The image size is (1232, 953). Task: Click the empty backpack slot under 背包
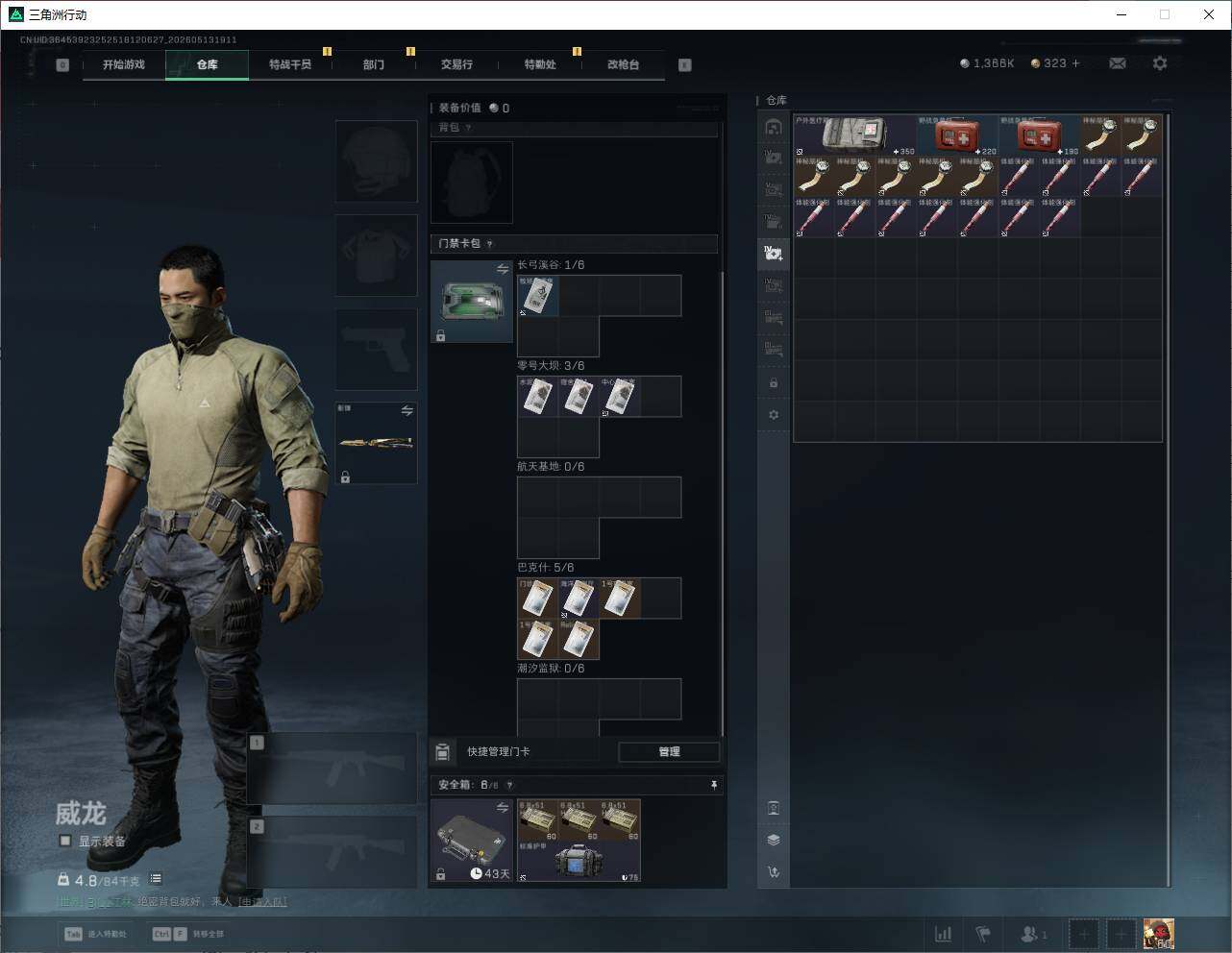coord(472,183)
